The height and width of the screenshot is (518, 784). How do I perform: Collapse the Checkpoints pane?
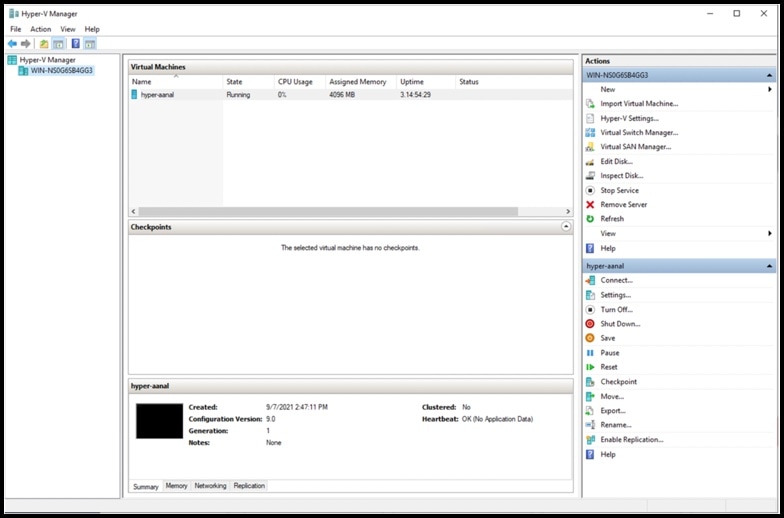(566, 227)
